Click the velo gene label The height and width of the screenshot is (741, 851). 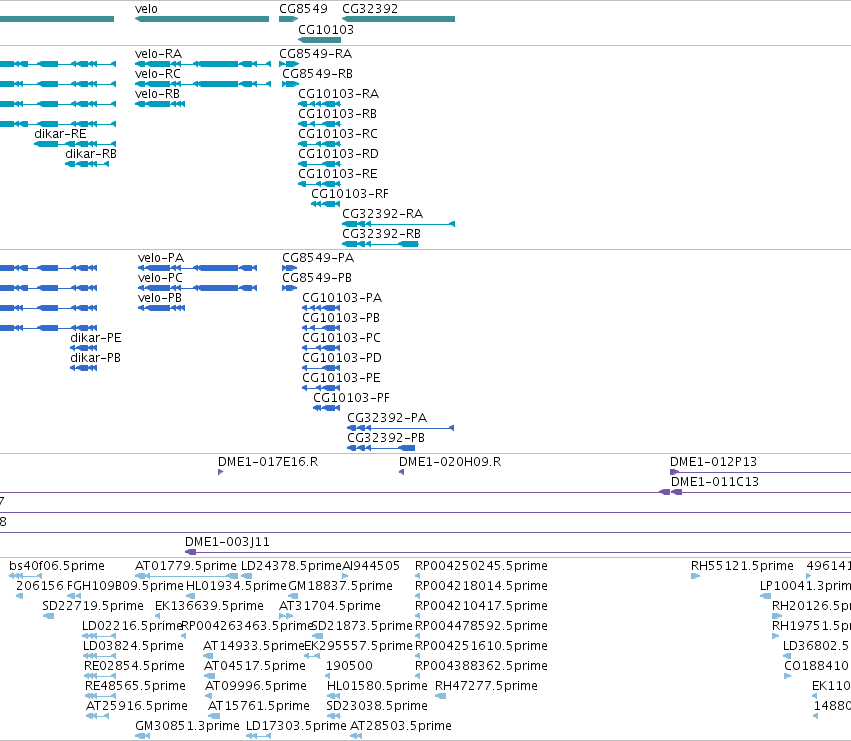pos(146,9)
